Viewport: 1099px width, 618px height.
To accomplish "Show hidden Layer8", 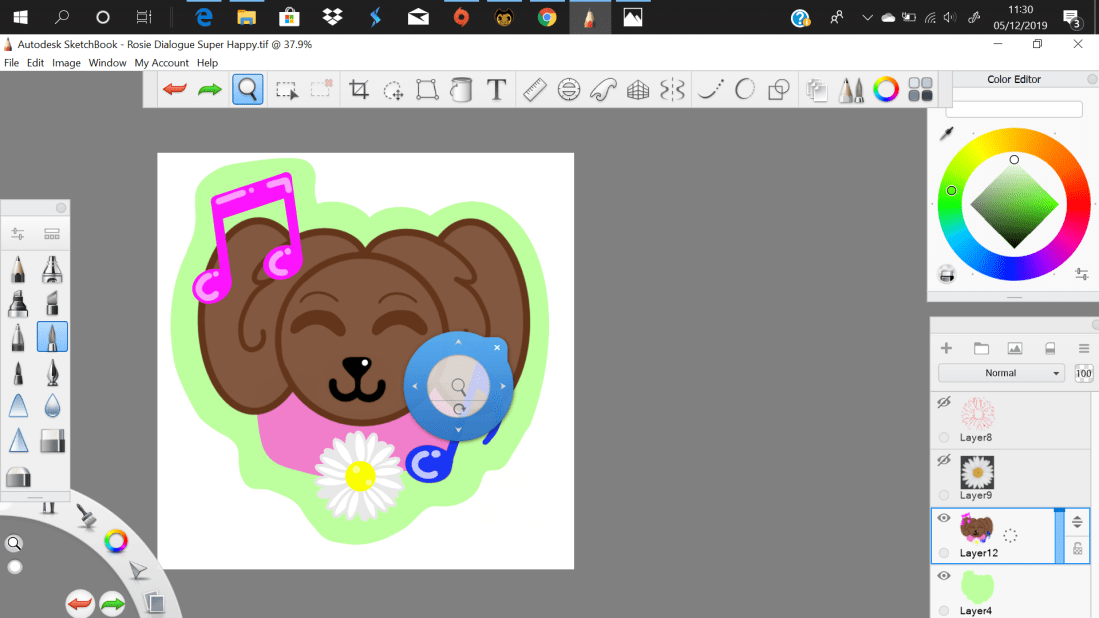I will [x=943, y=403].
